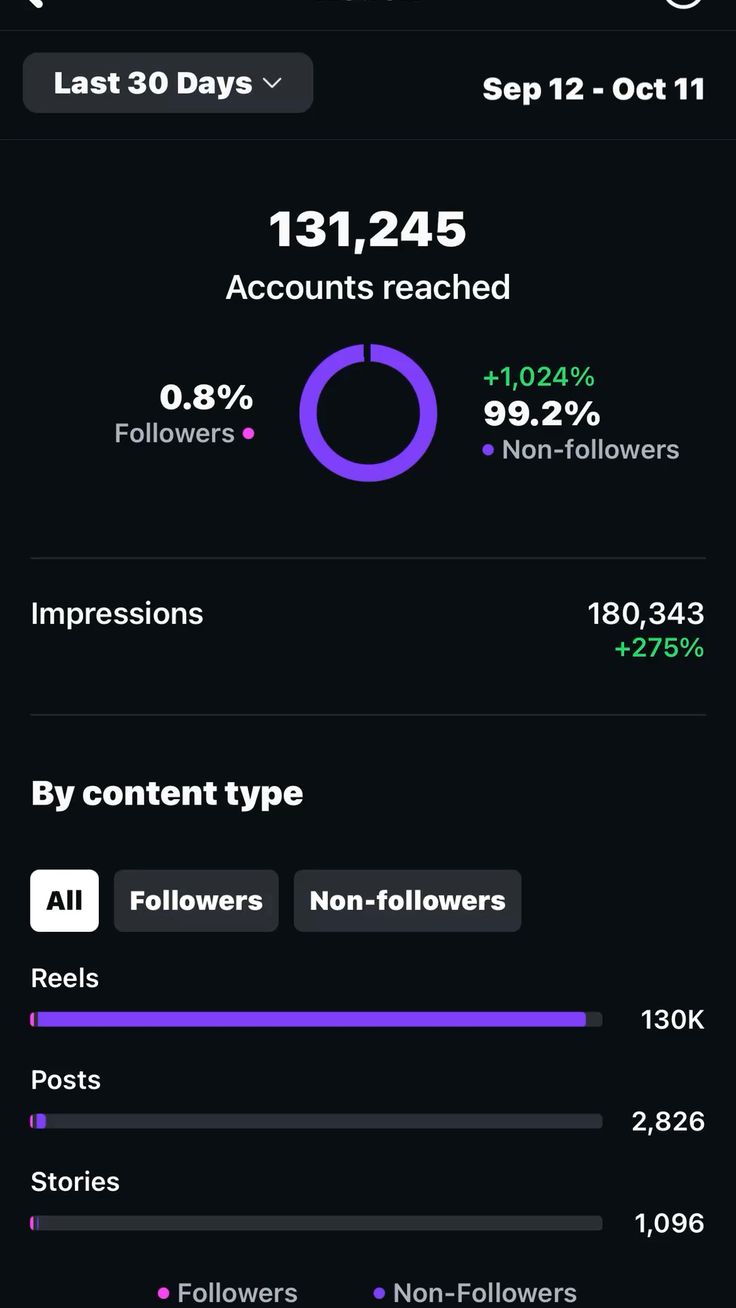Click the 131,245 accounts reached total
Screen dimensions: 736x1308
(x=368, y=229)
